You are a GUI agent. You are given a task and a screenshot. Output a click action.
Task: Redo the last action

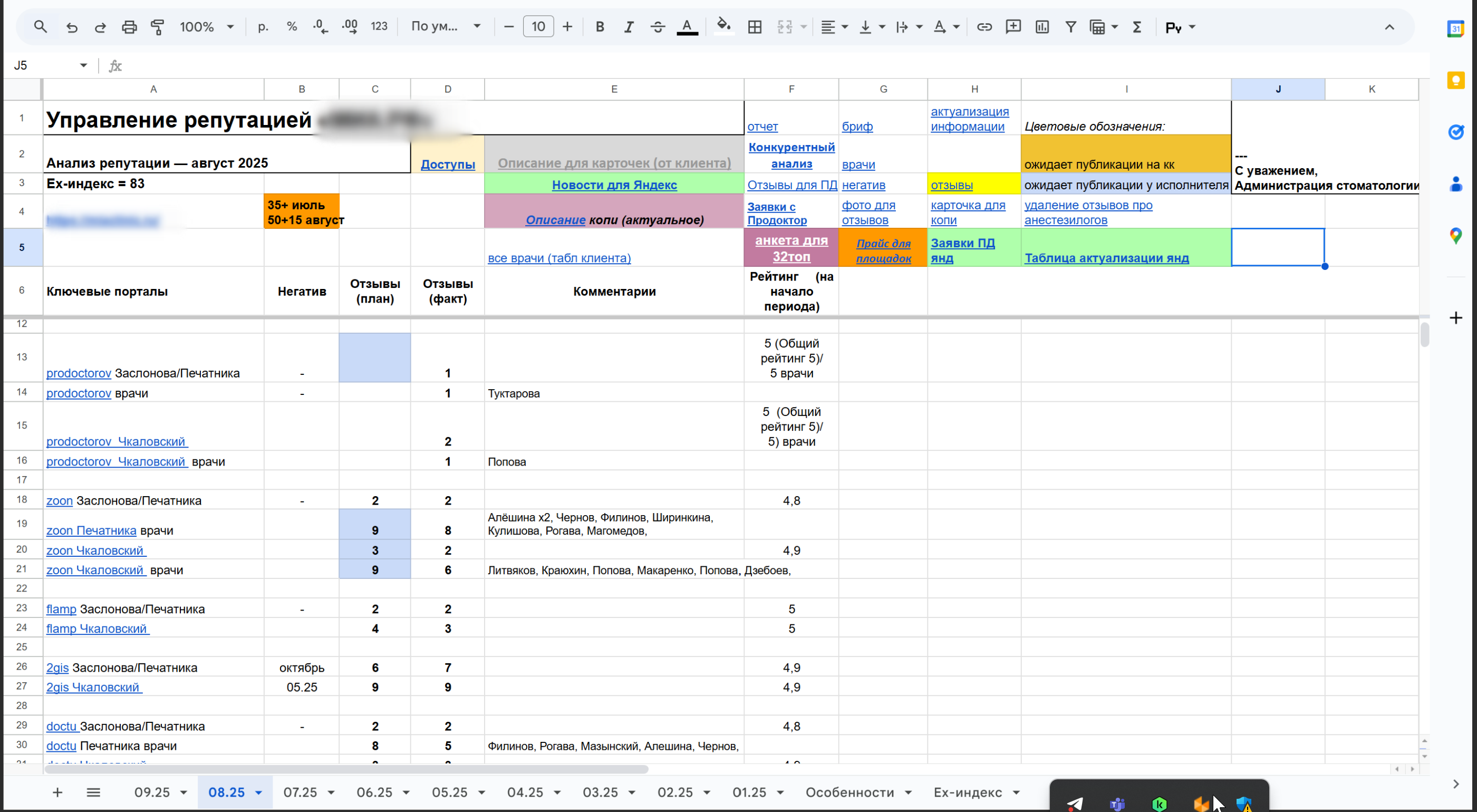point(100,27)
